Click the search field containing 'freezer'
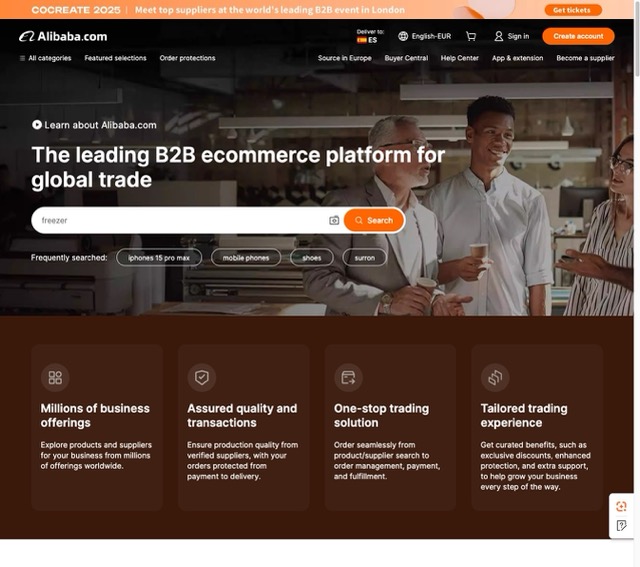The width and height of the screenshot is (640, 567). click(180, 220)
